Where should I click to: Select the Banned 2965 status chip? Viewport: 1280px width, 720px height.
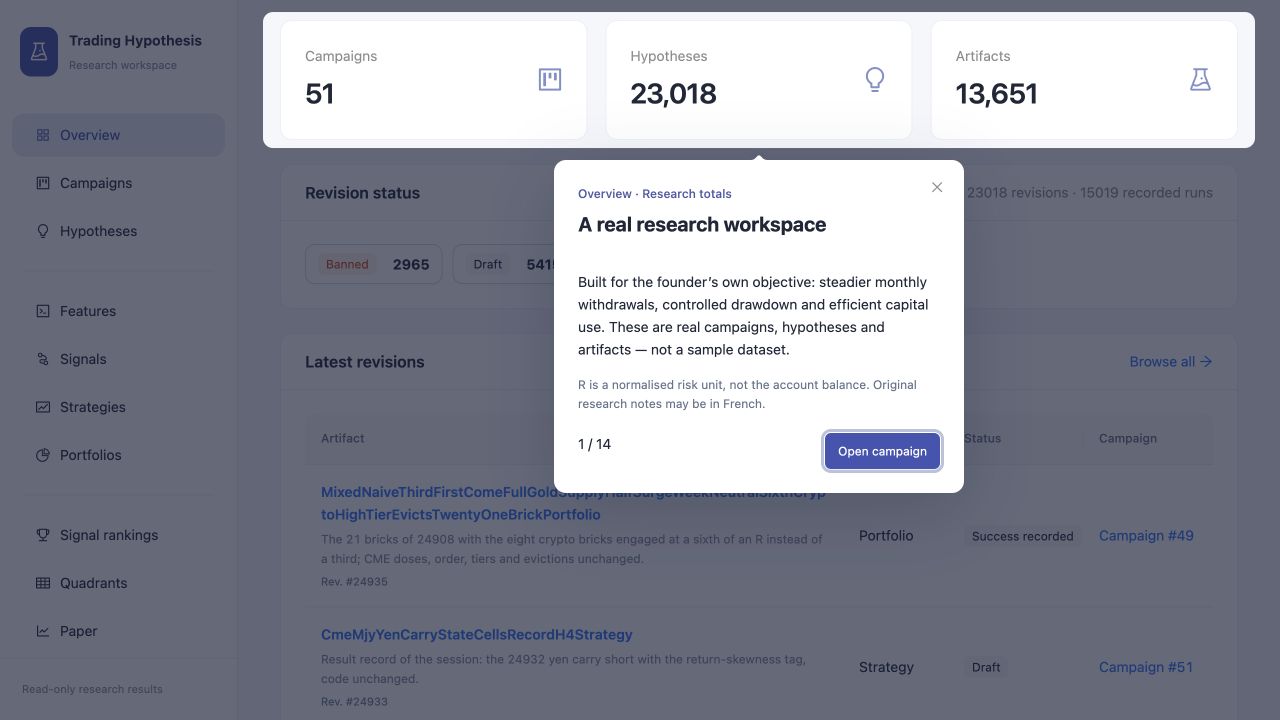pyautogui.click(x=374, y=264)
